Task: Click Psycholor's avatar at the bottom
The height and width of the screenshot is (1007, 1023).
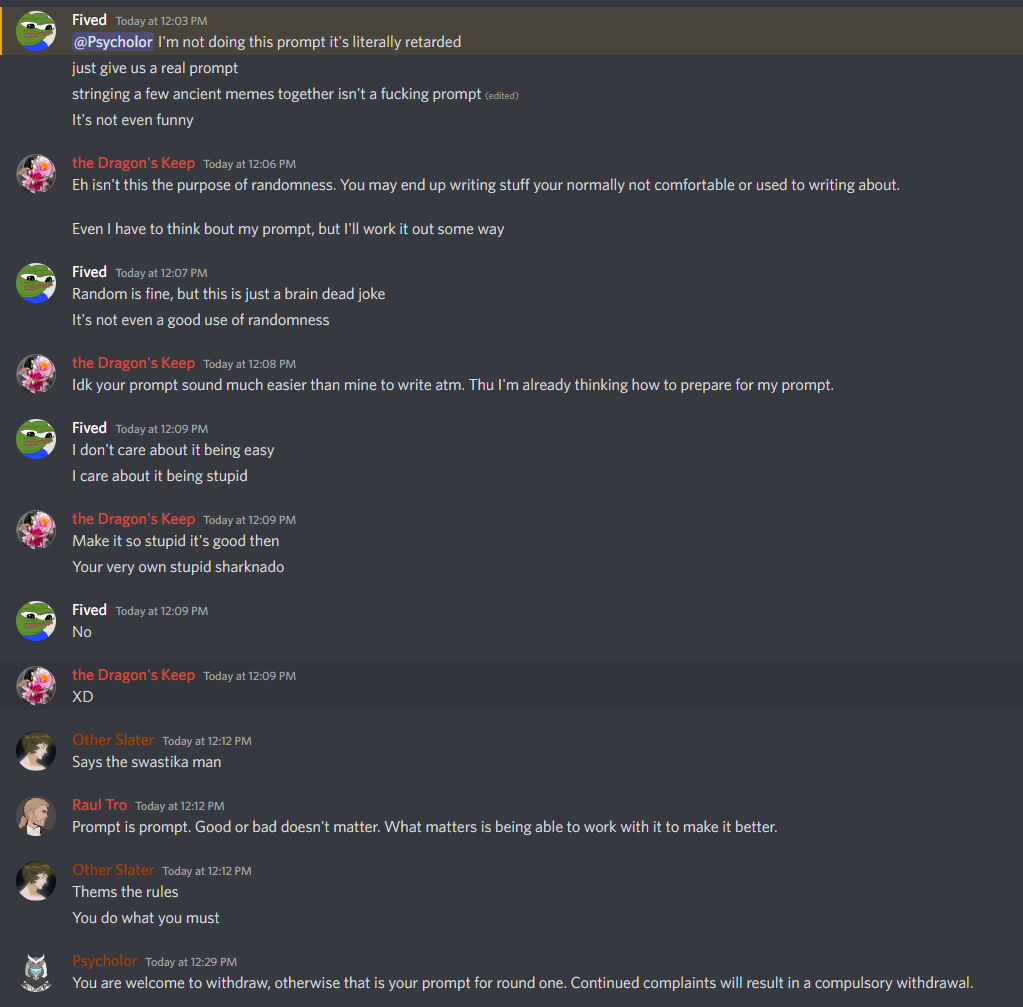Action: pyautogui.click(x=36, y=971)
